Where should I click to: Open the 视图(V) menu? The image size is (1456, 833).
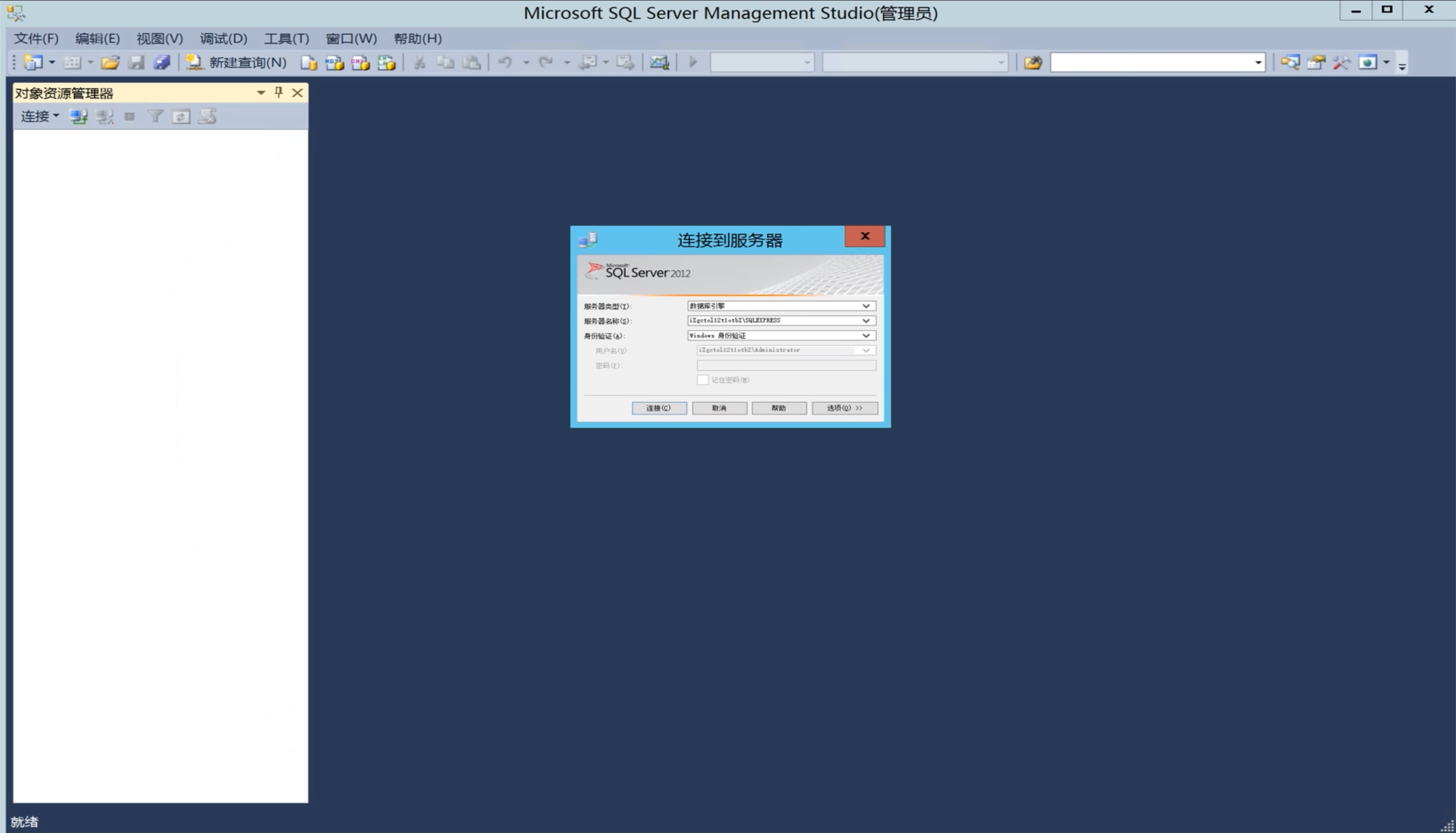click(x=159, y=39)
